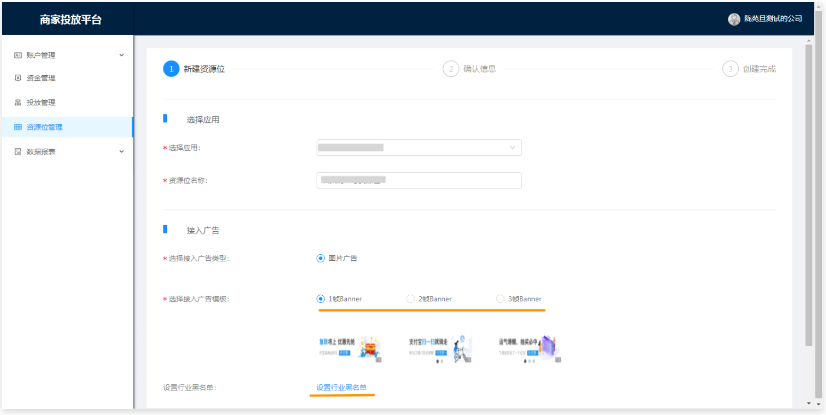Viewport: 826px width, 415px height.
Task: Click the 账户管理 sidebar icon
Action: (x=17, y=54)
